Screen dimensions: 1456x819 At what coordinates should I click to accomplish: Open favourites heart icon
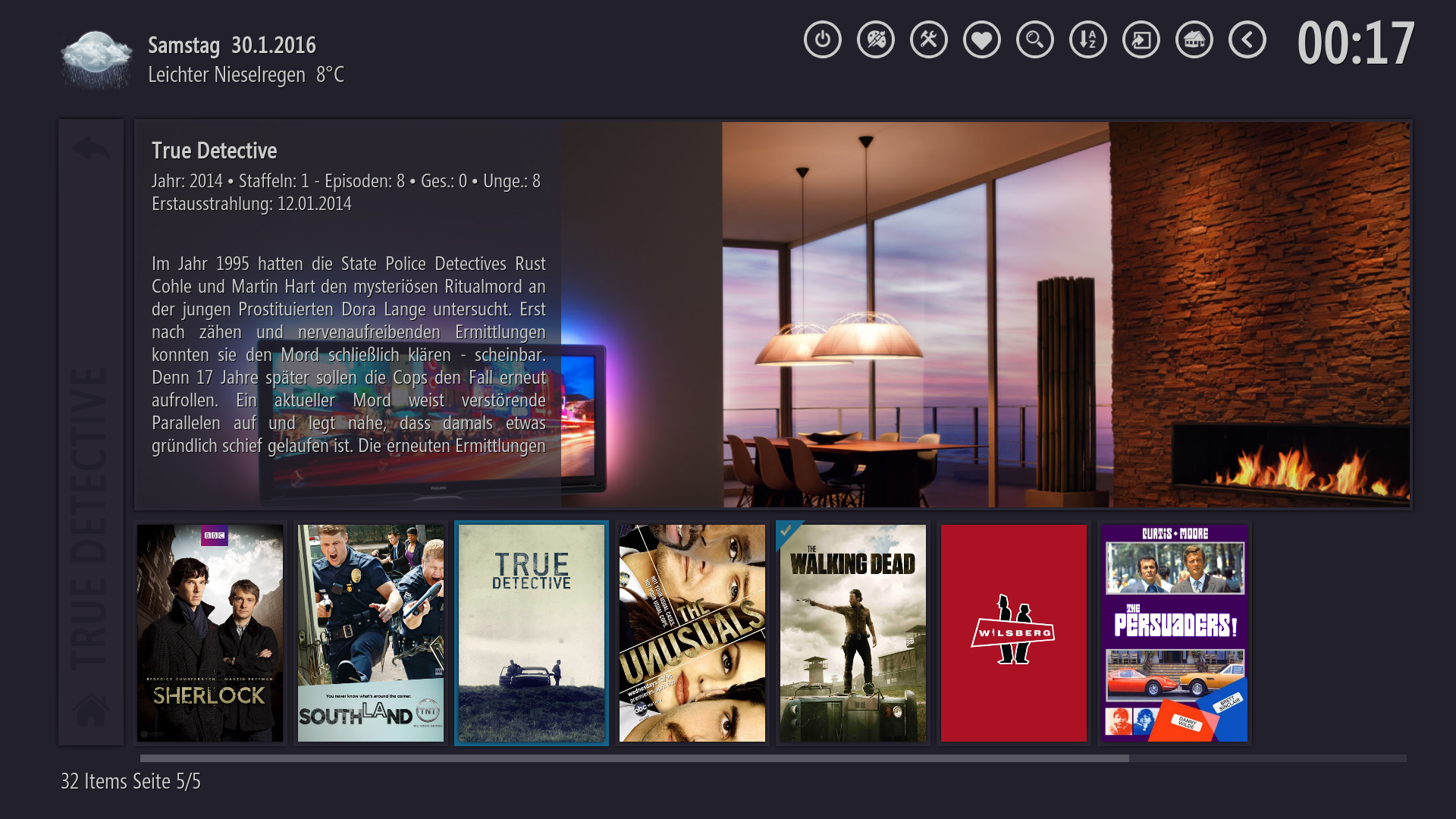[982, 39]
